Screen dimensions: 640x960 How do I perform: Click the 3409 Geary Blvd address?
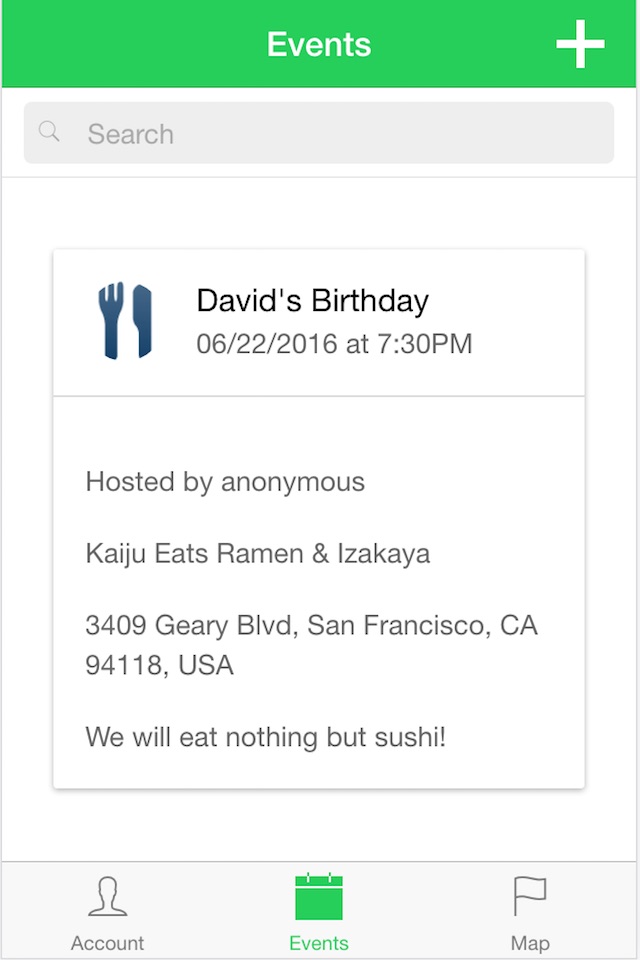311,626
